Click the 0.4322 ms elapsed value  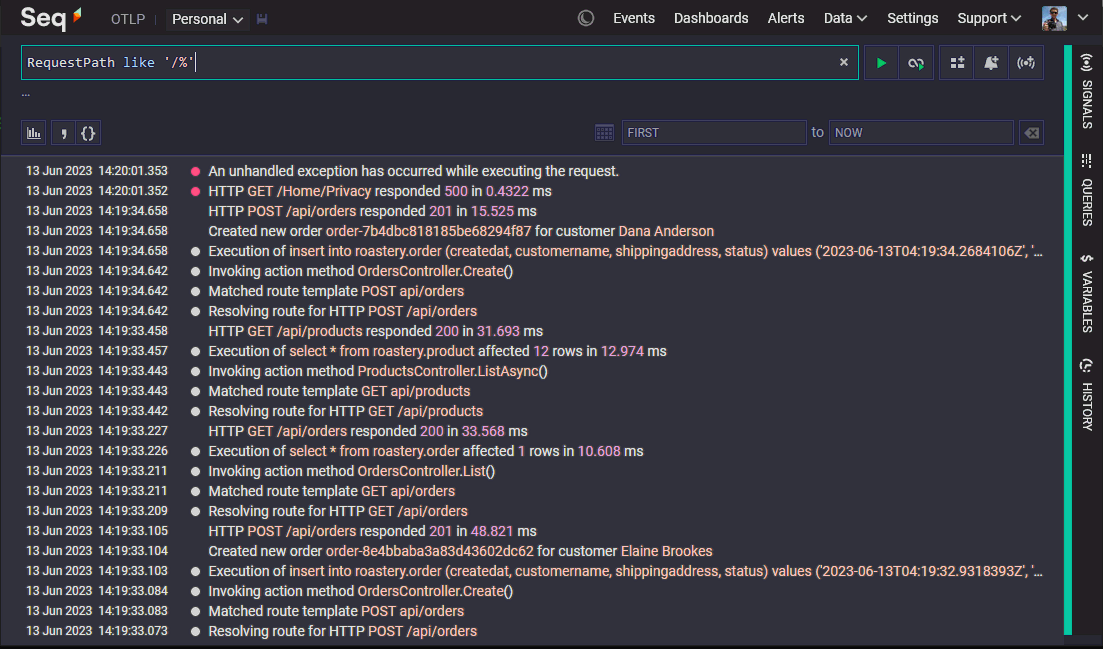tap(507, 191)
